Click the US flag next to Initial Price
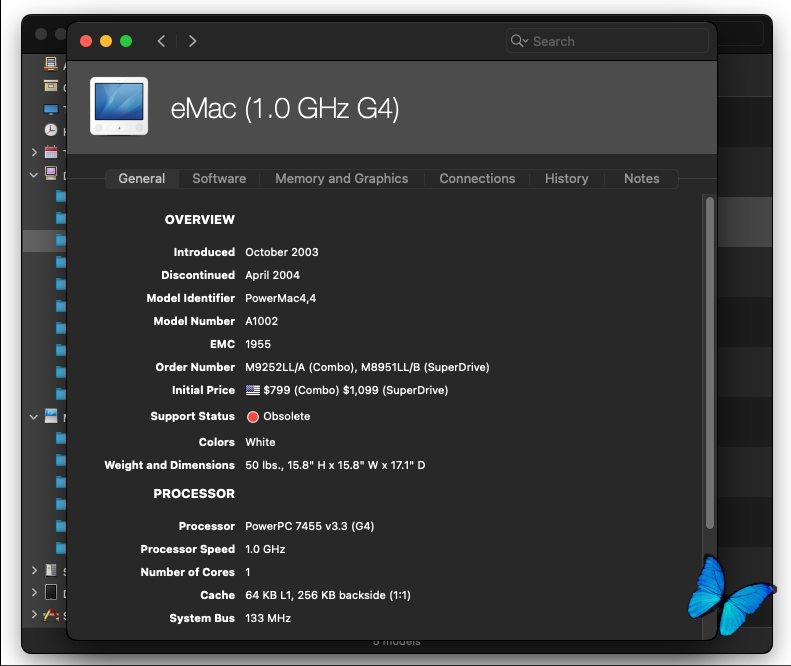 253,390
